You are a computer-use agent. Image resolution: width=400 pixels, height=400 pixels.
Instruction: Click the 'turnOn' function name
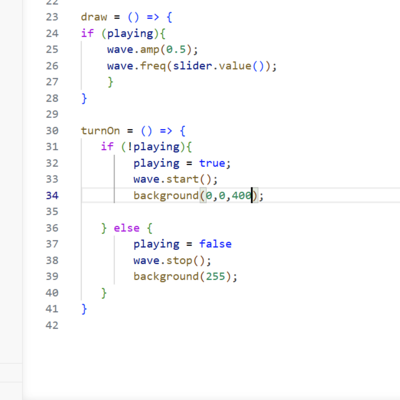coord(100,131)
